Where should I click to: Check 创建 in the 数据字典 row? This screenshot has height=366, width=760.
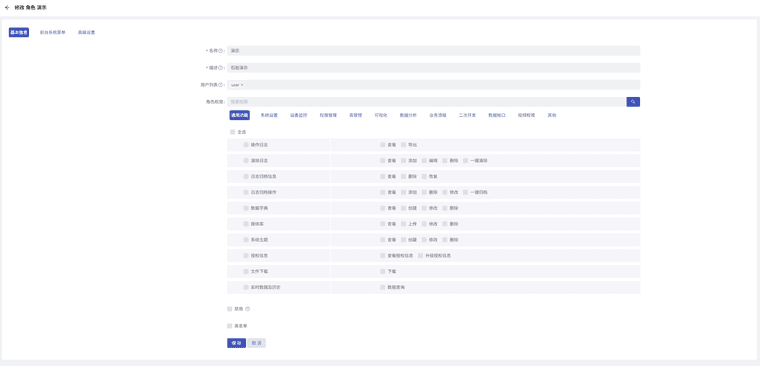pos(404,208)
